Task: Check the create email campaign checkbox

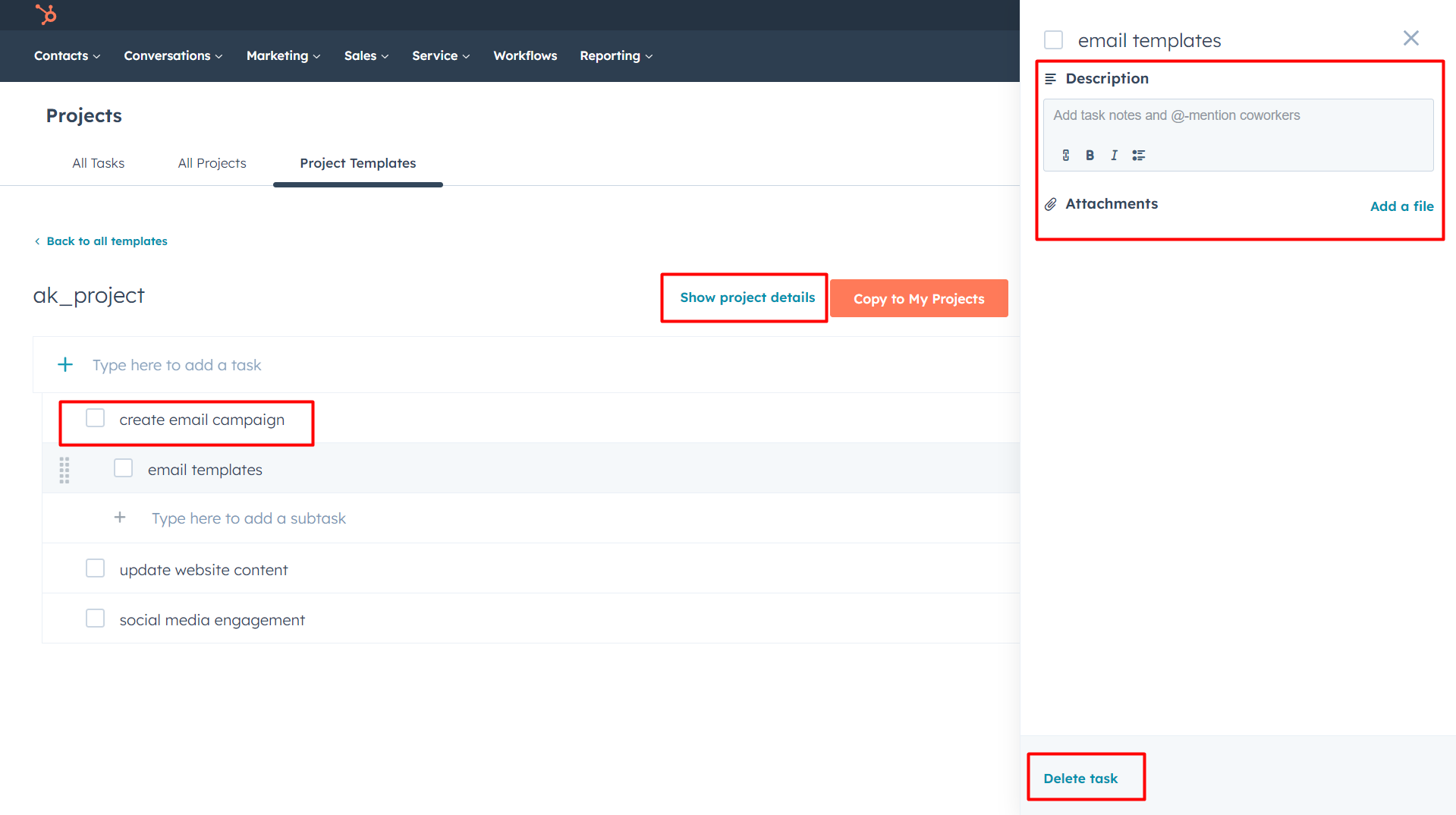Action: [x=95, y=417]
